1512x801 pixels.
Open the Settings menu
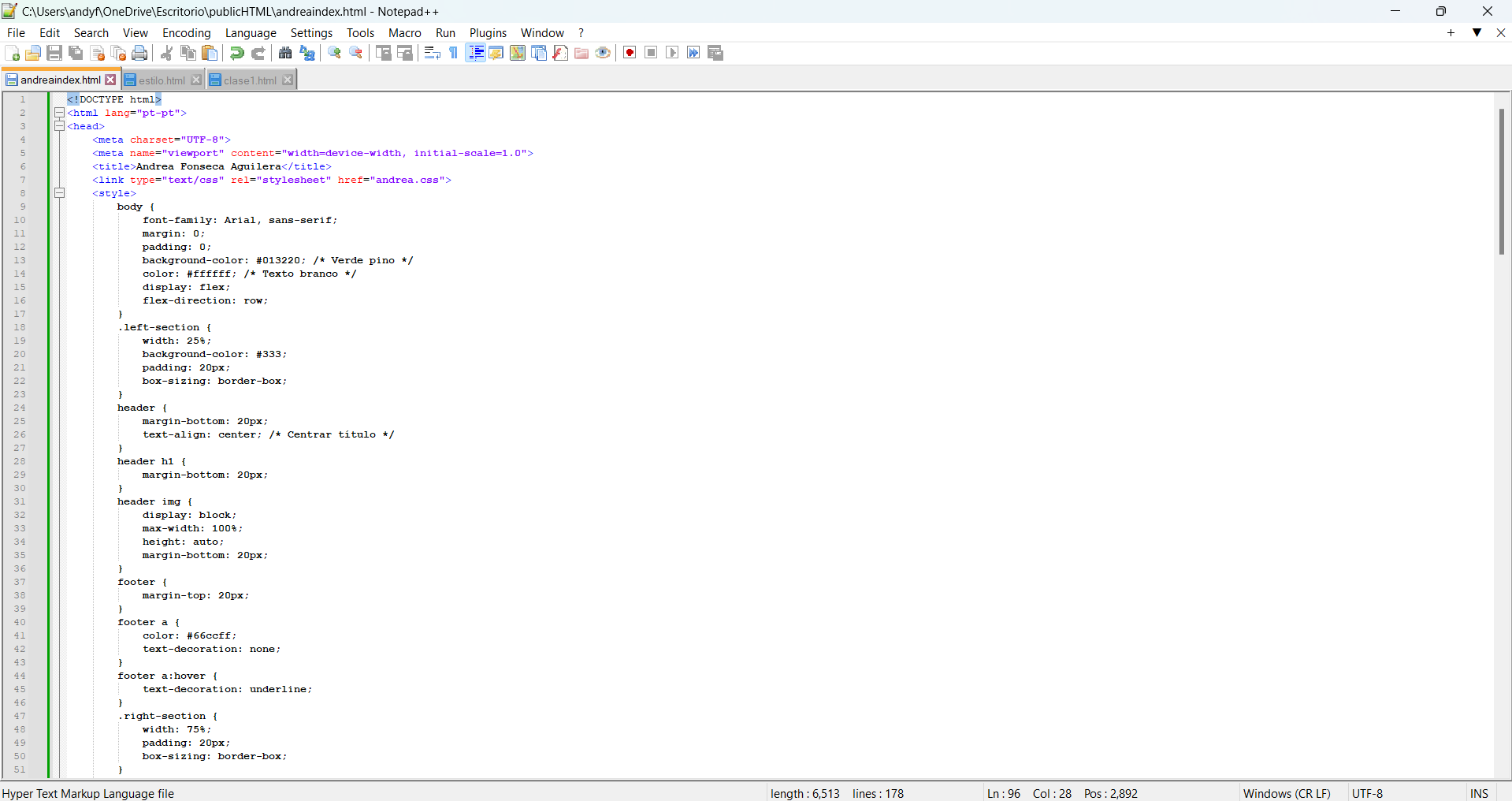point(311,32)
